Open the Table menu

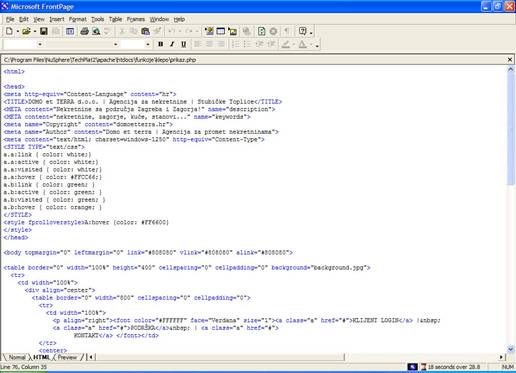tap(115, 19)
